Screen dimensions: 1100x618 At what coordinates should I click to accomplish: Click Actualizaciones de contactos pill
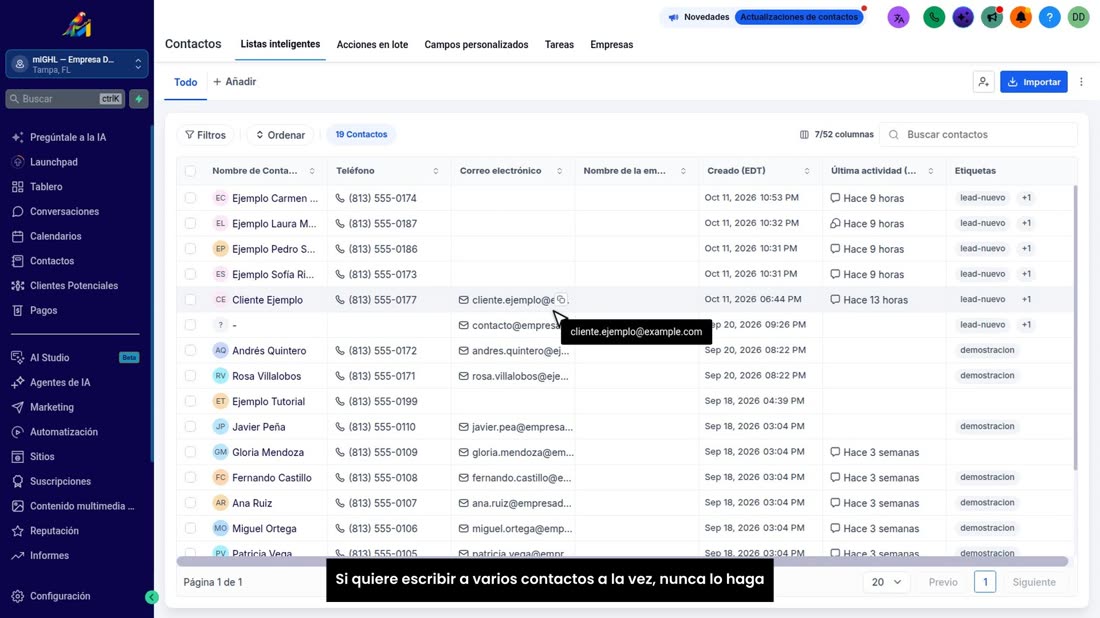click(799, 17)
